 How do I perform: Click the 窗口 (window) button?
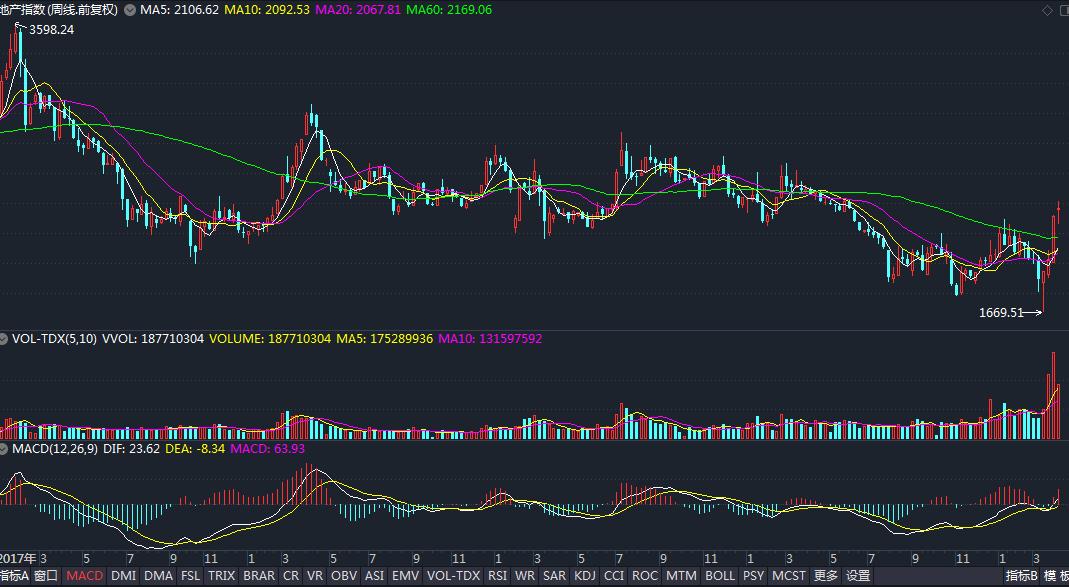[x=46, y=576]
